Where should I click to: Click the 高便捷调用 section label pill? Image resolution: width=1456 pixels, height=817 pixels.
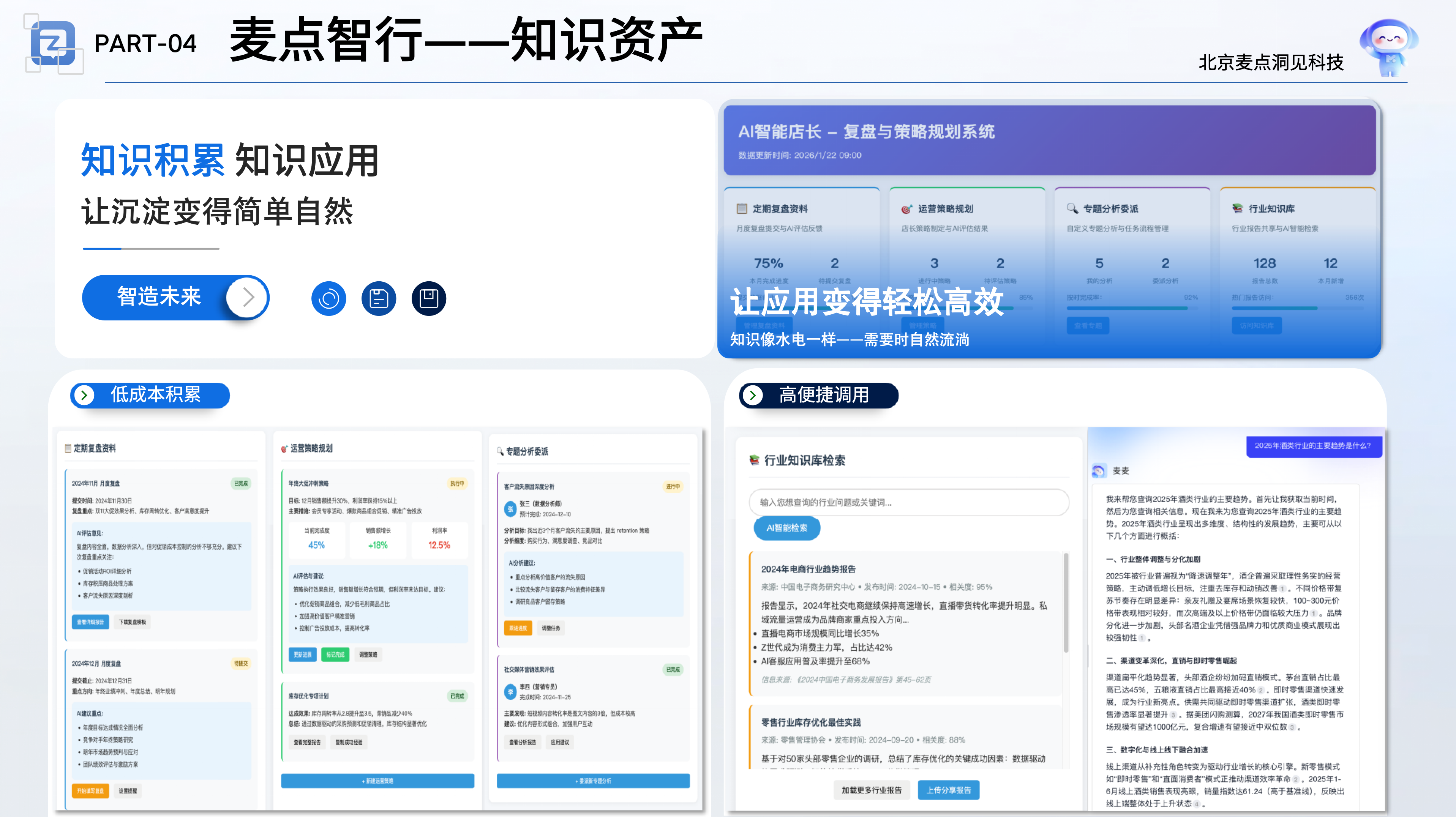click(x=818, y=395)
